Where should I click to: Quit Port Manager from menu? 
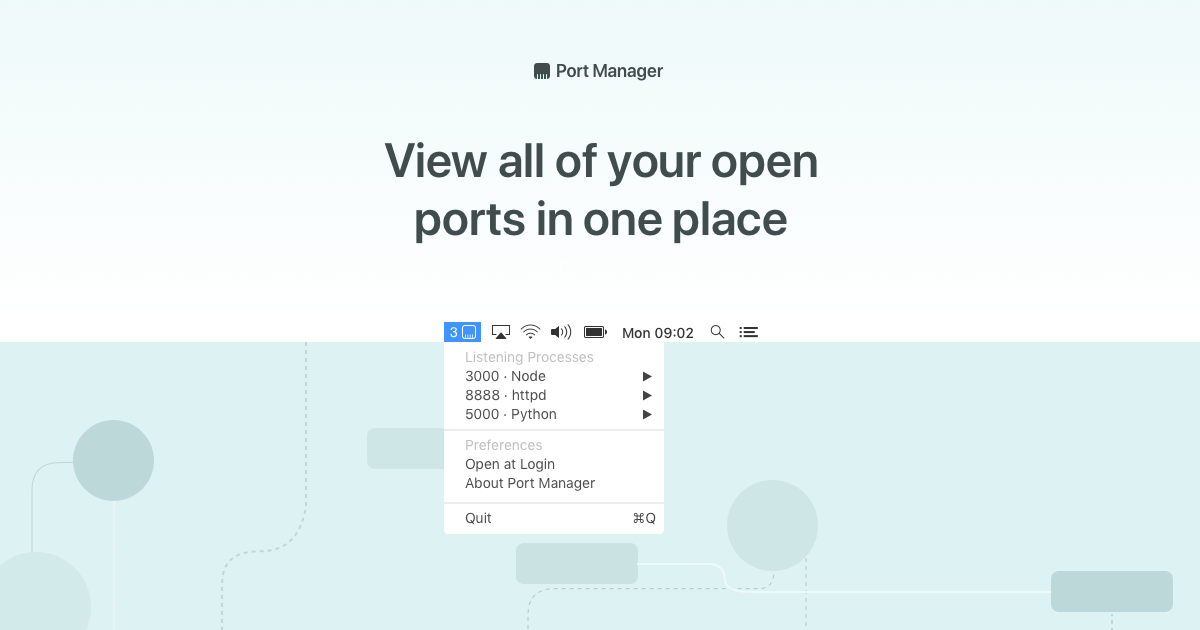tap(554, 518)
